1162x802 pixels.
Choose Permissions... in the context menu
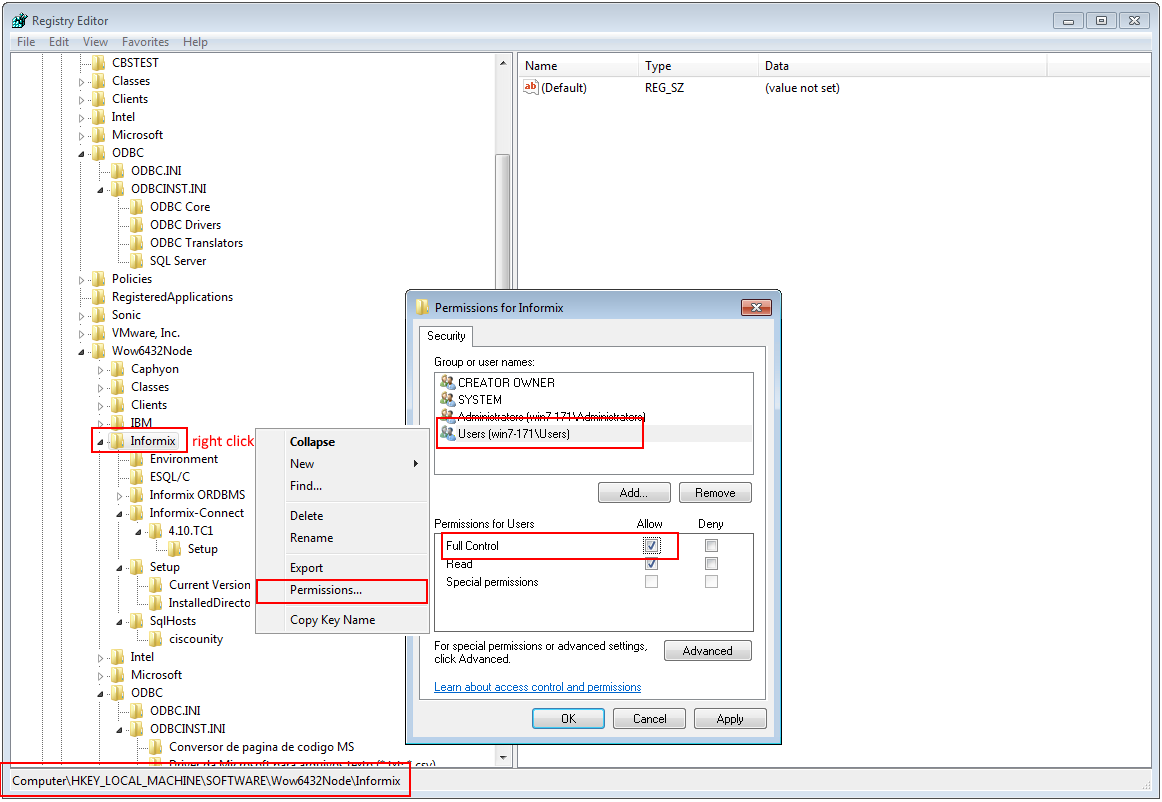click(x=342, y=591)
